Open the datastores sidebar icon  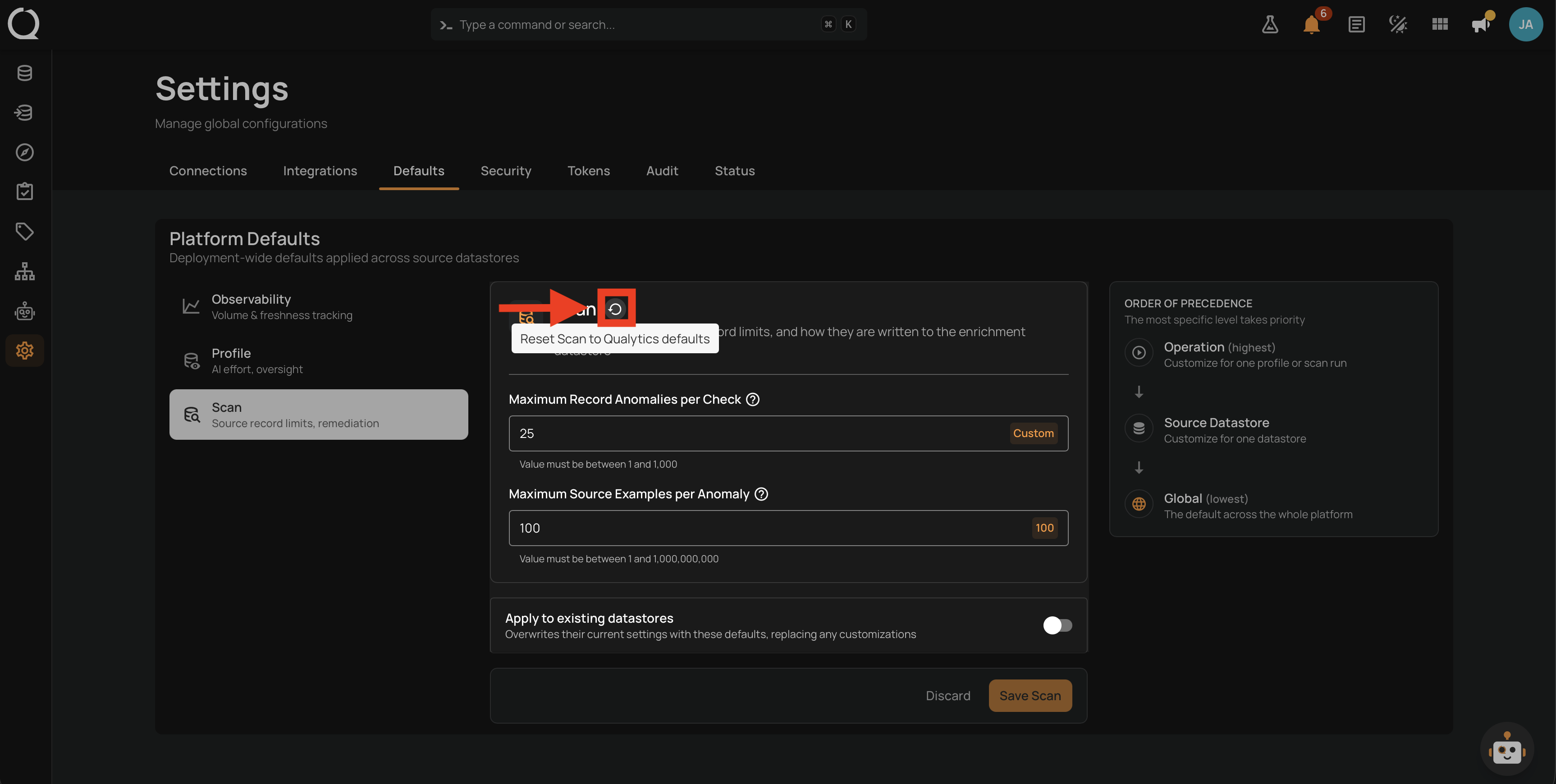coord(25,73)
